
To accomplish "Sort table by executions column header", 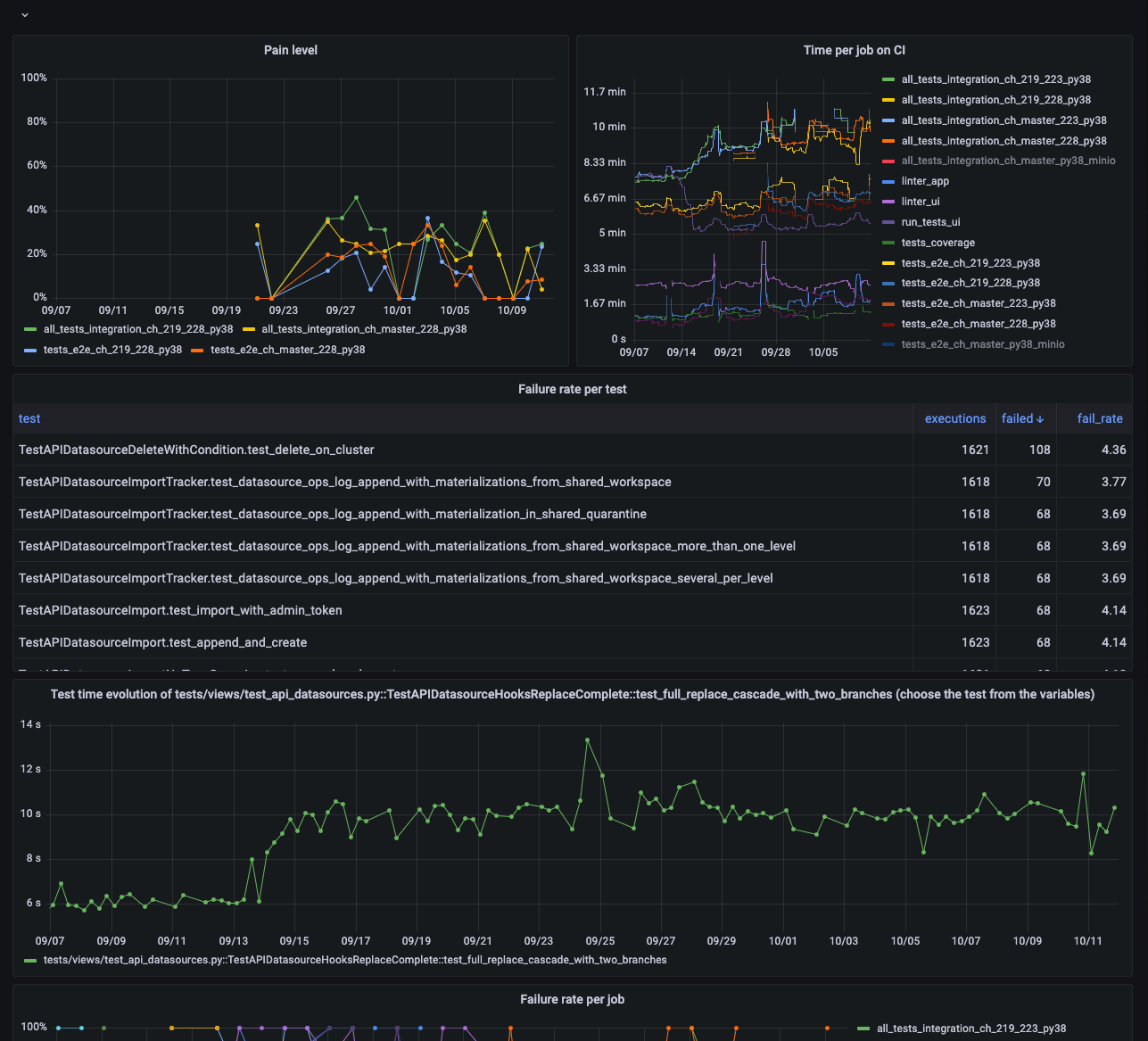I will [x=954, y=418].
